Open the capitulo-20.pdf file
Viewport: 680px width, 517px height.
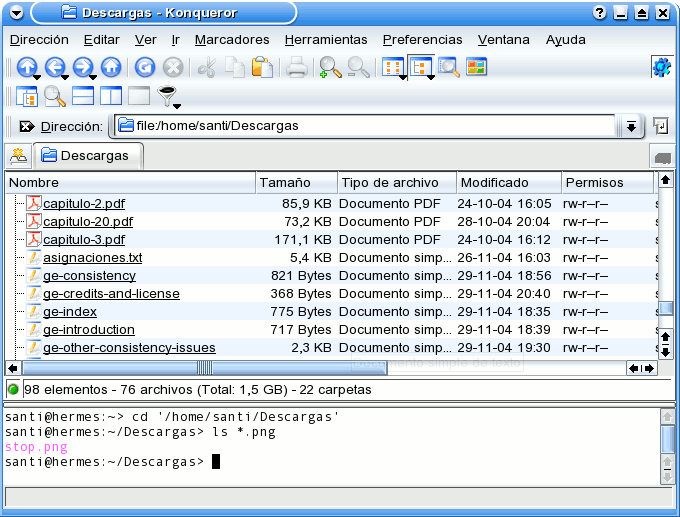(x=88, y=222)
